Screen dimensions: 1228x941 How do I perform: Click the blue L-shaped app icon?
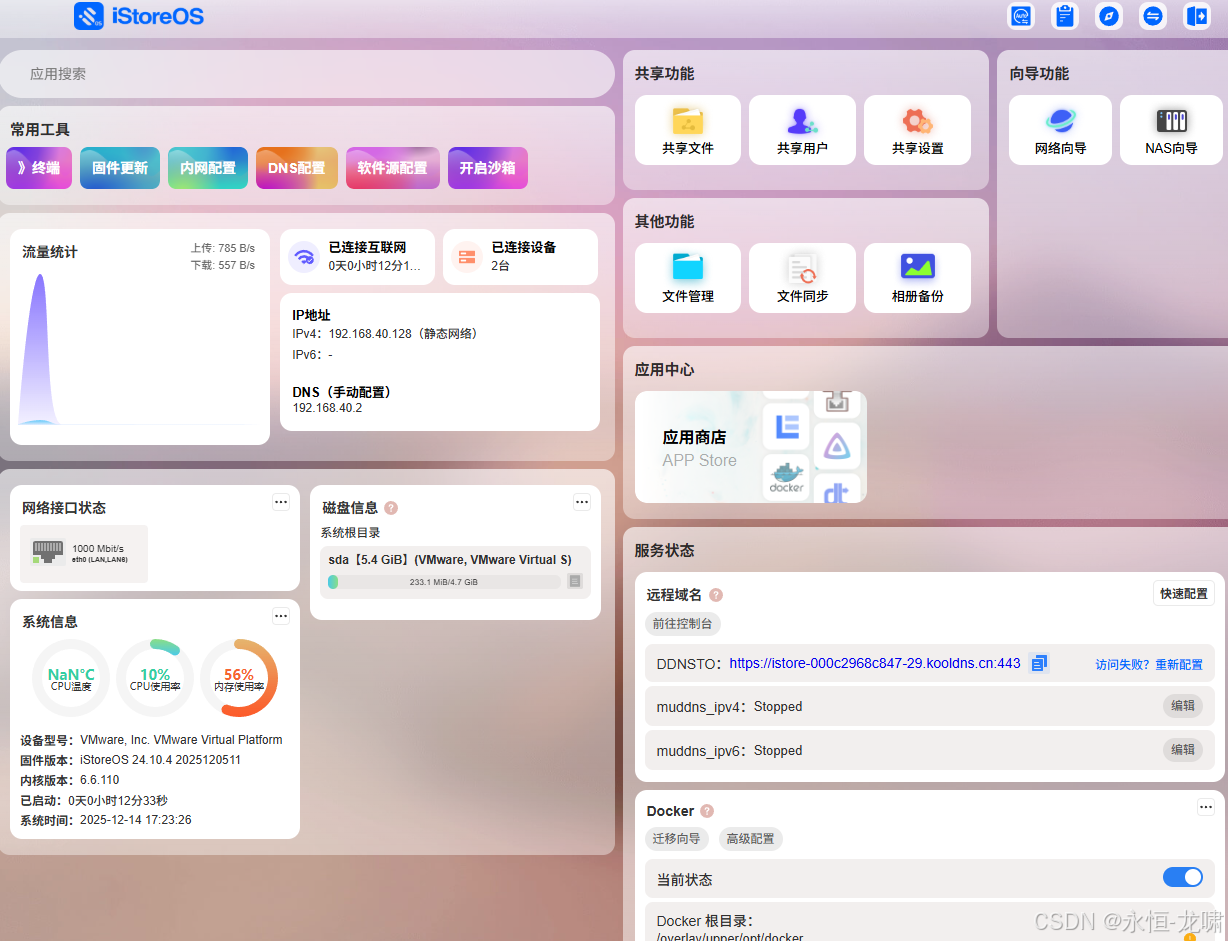click(x=787, y=427)
